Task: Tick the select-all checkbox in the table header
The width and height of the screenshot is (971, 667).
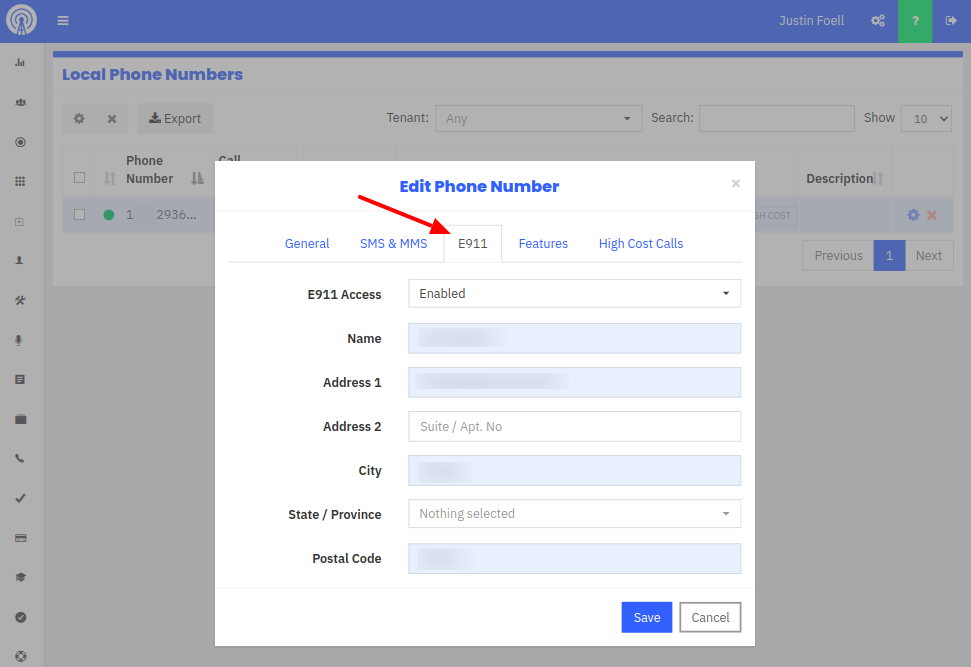Action: pos(79,178)
